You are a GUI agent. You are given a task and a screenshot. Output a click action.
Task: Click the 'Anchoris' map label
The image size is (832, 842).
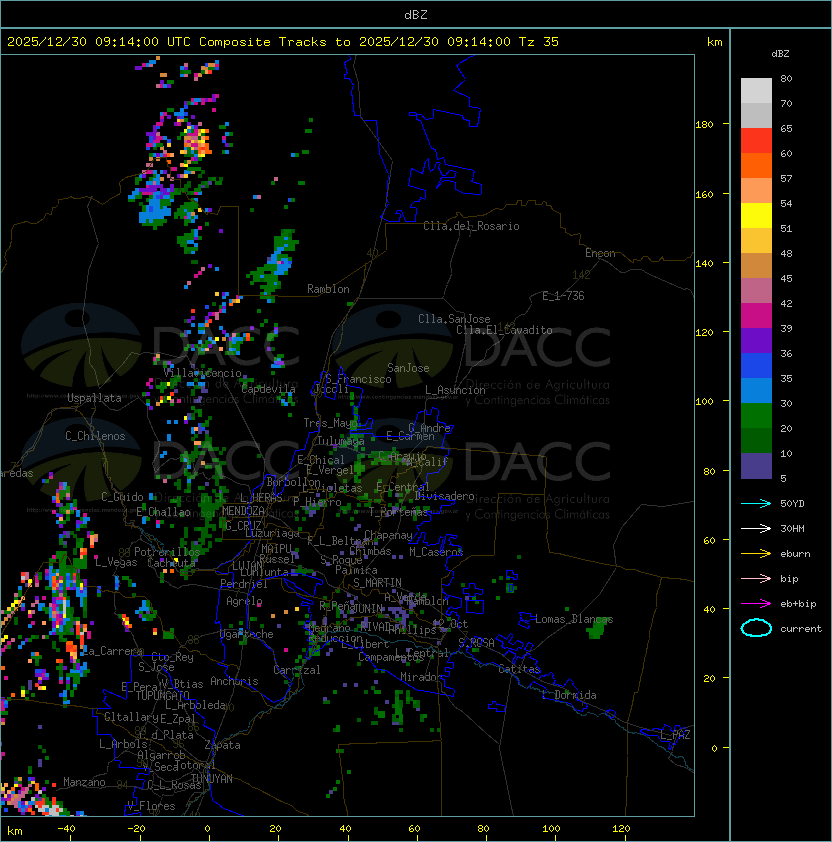[x=234, y=681]
